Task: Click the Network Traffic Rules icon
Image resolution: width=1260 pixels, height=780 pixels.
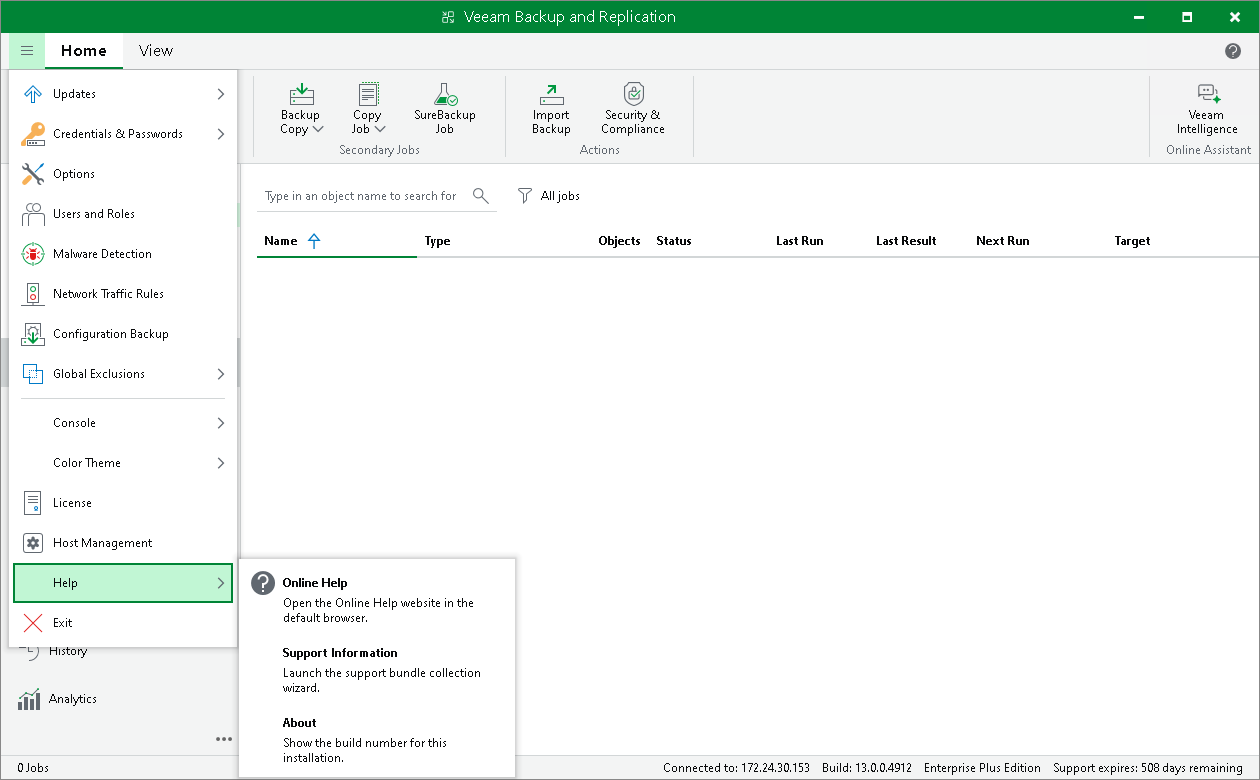Action: pyautogui.click(x=33, y=294)
